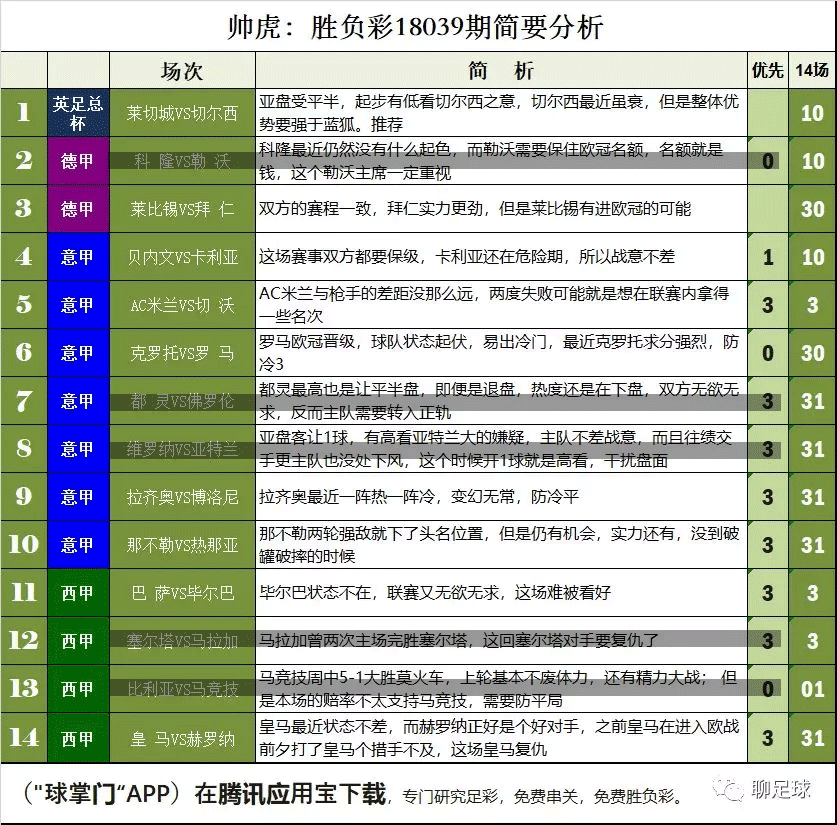Select the 皇马VS赫罗纳 match cell
The width and height of the screenshot is (837, 825).
tap(182, 739)
